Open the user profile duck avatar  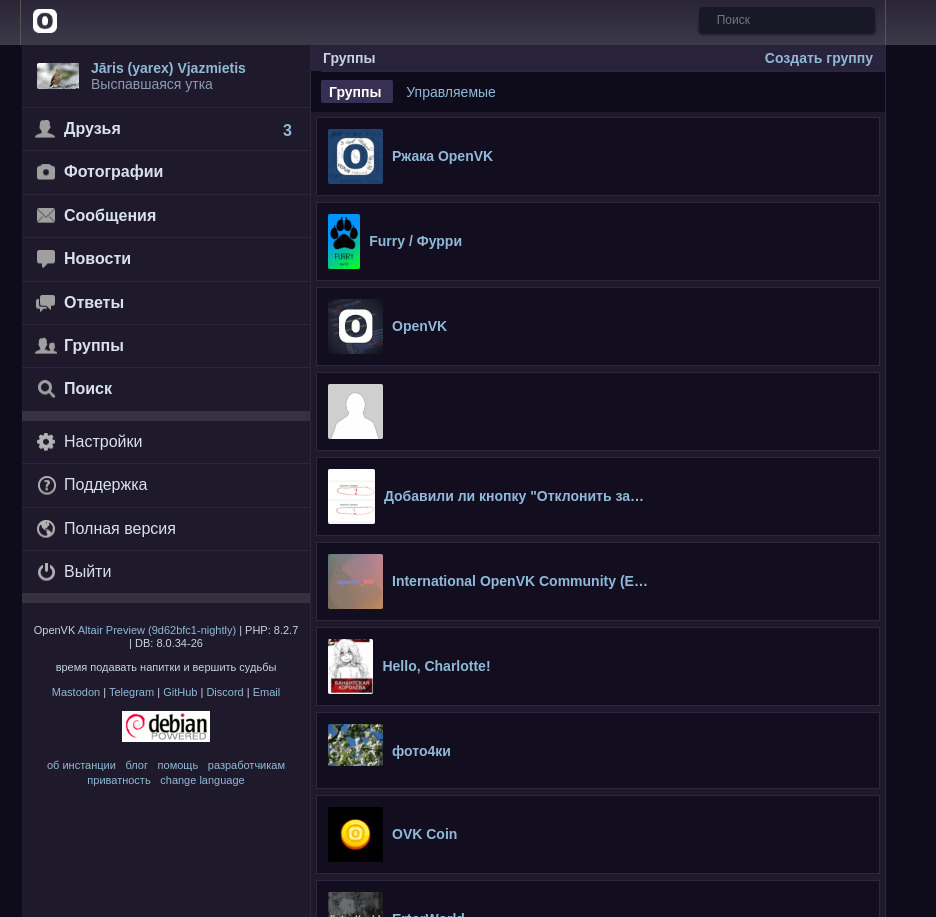pos(58,76)
